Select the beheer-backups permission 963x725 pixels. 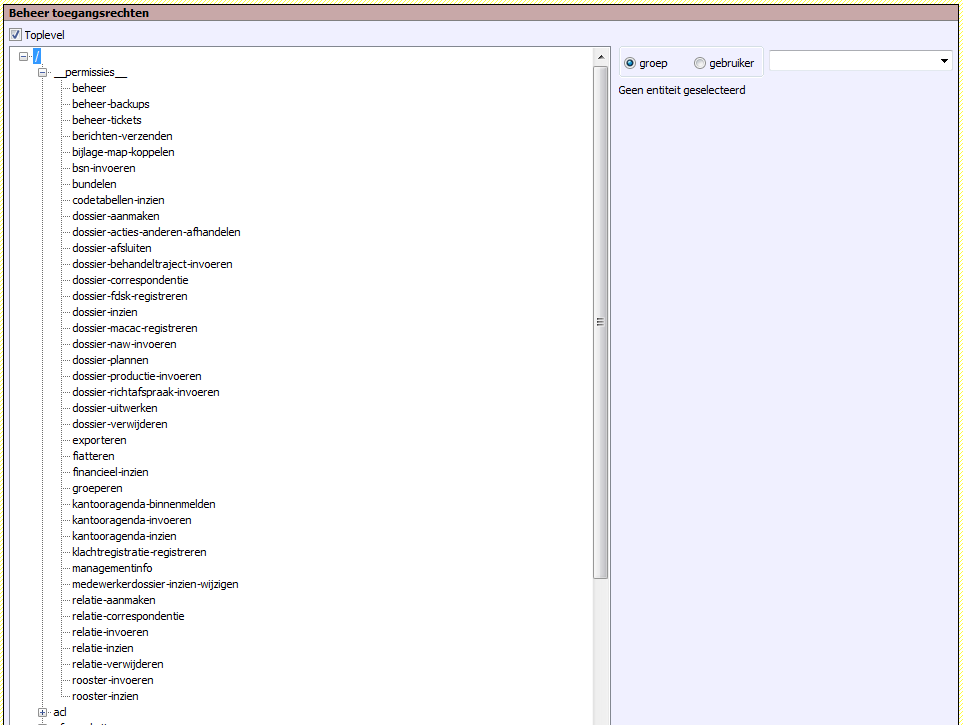pyautogui.click(x=111, y=104)
